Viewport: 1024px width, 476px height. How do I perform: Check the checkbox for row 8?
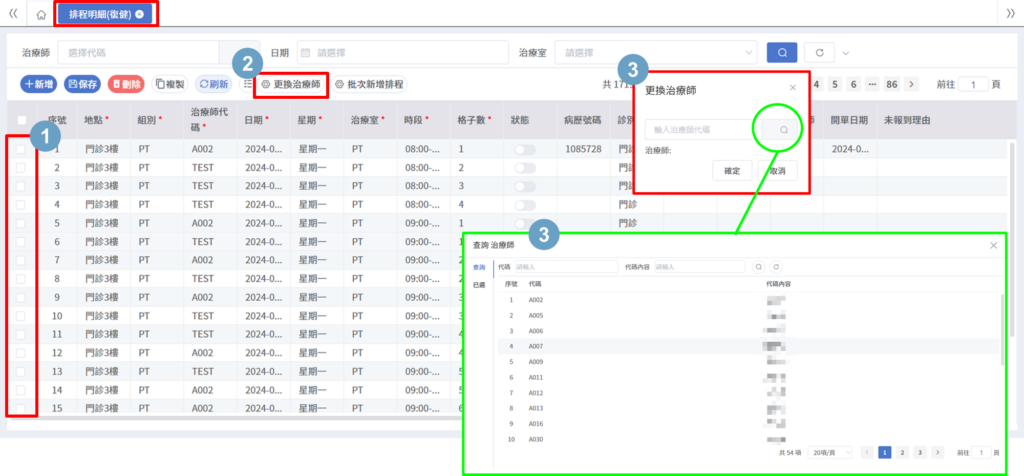pos(21,279)
